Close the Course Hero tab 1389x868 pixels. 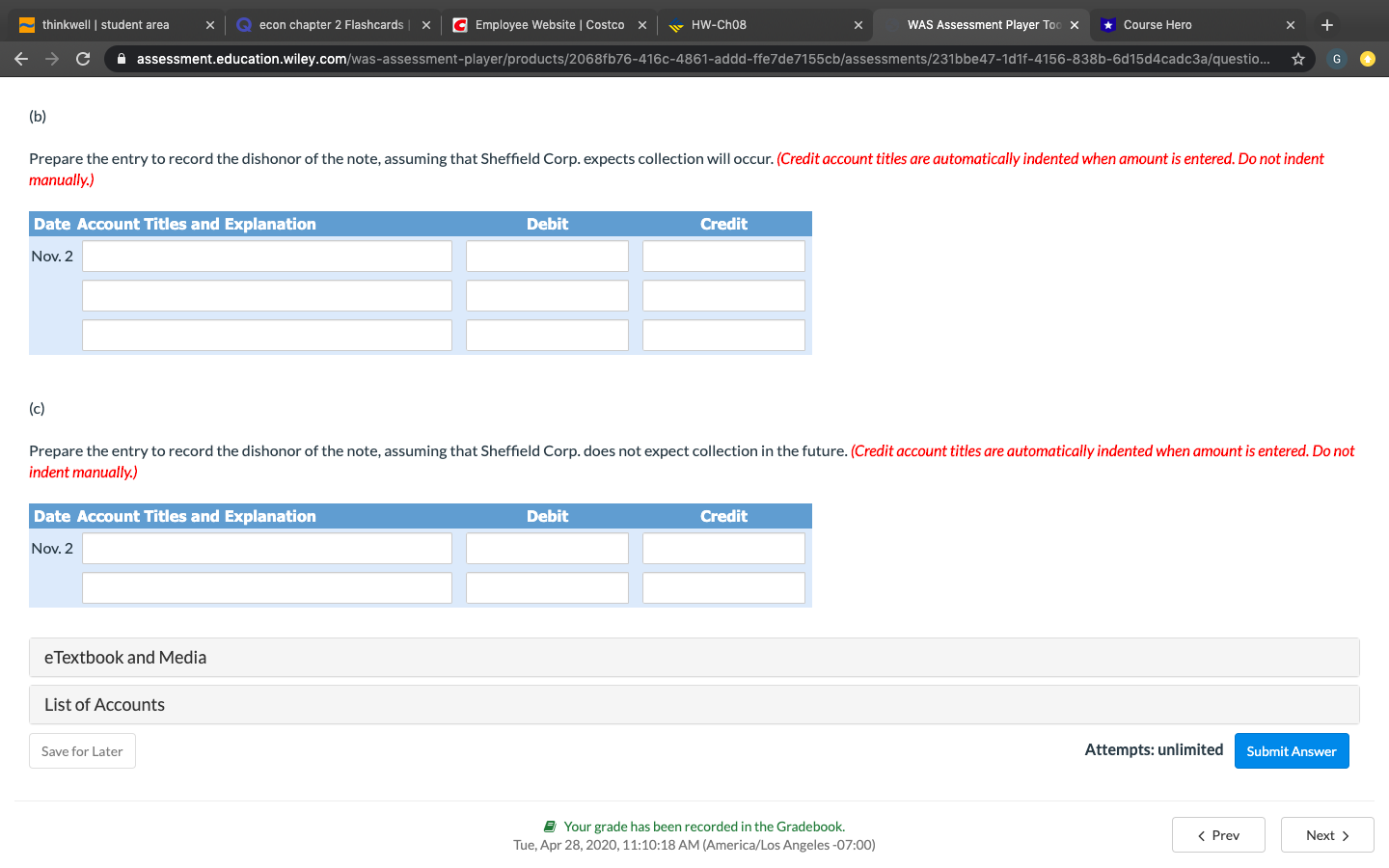coord(1291,25)
